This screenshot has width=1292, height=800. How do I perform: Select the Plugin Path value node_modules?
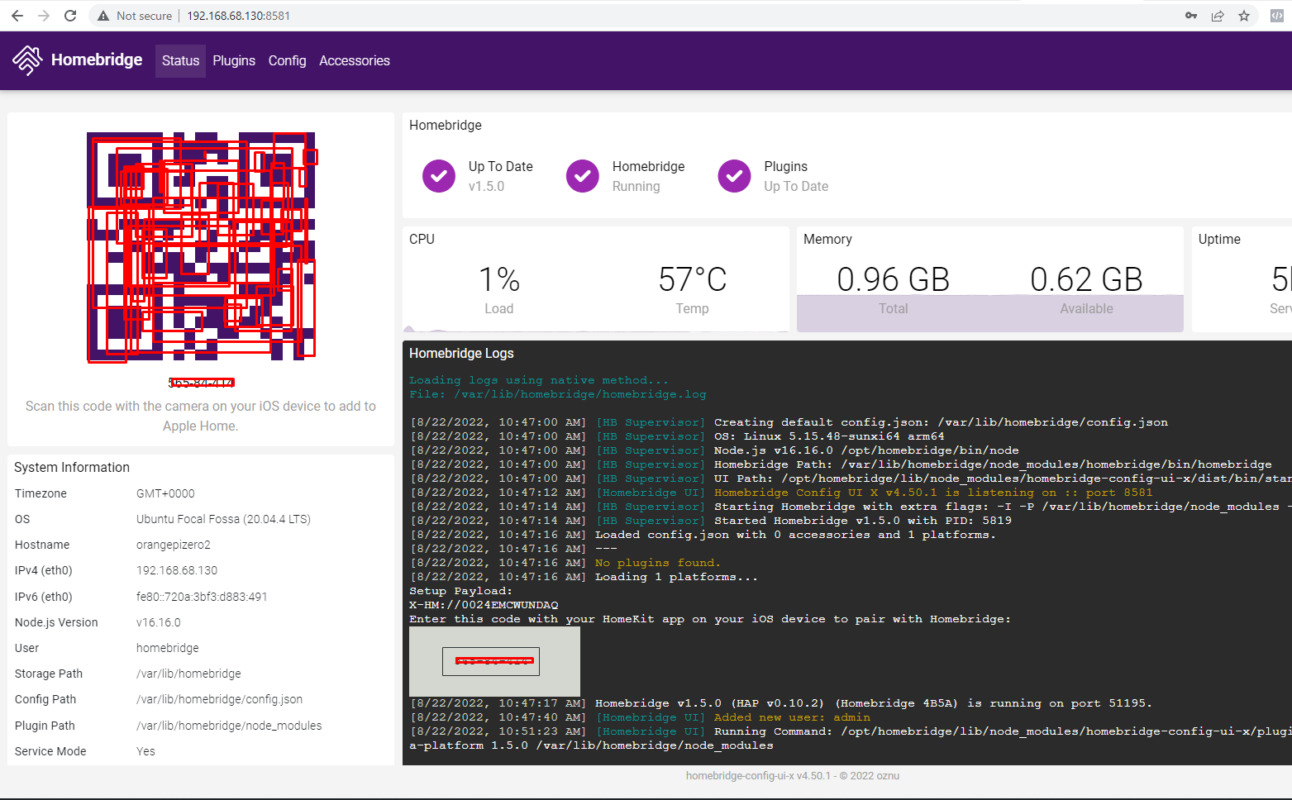229,726
